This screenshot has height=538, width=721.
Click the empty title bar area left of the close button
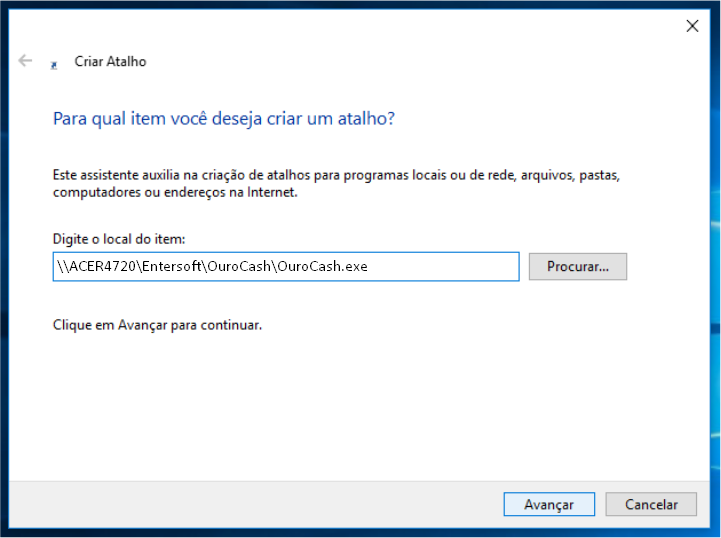(400, 26)
